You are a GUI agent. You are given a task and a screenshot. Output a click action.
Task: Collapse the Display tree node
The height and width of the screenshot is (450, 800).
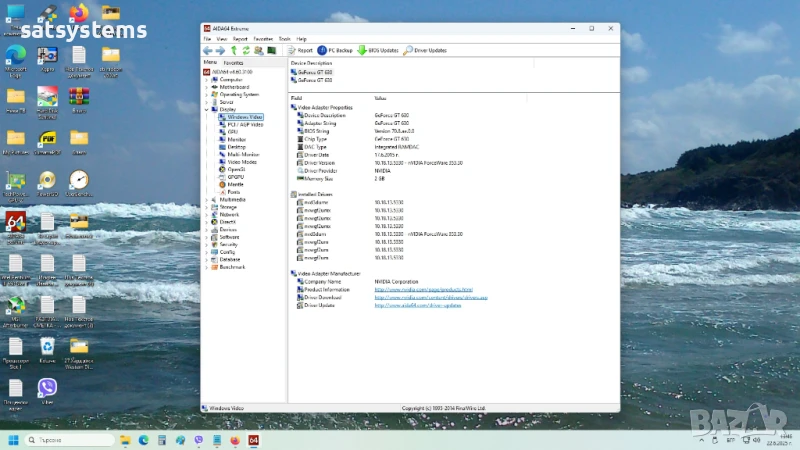(207, 109)
